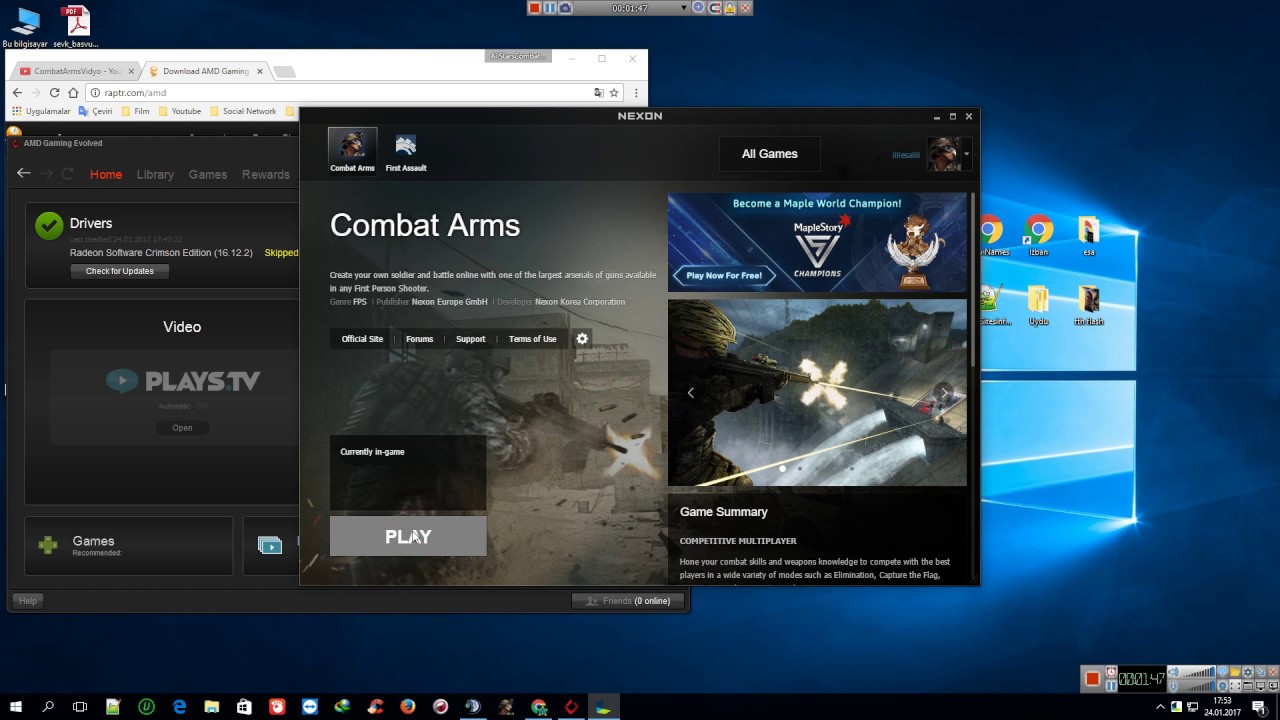This screenshot has height=720, width=1280.
Task: Open Firefox from the taskbar
Action: pos(407,707)
